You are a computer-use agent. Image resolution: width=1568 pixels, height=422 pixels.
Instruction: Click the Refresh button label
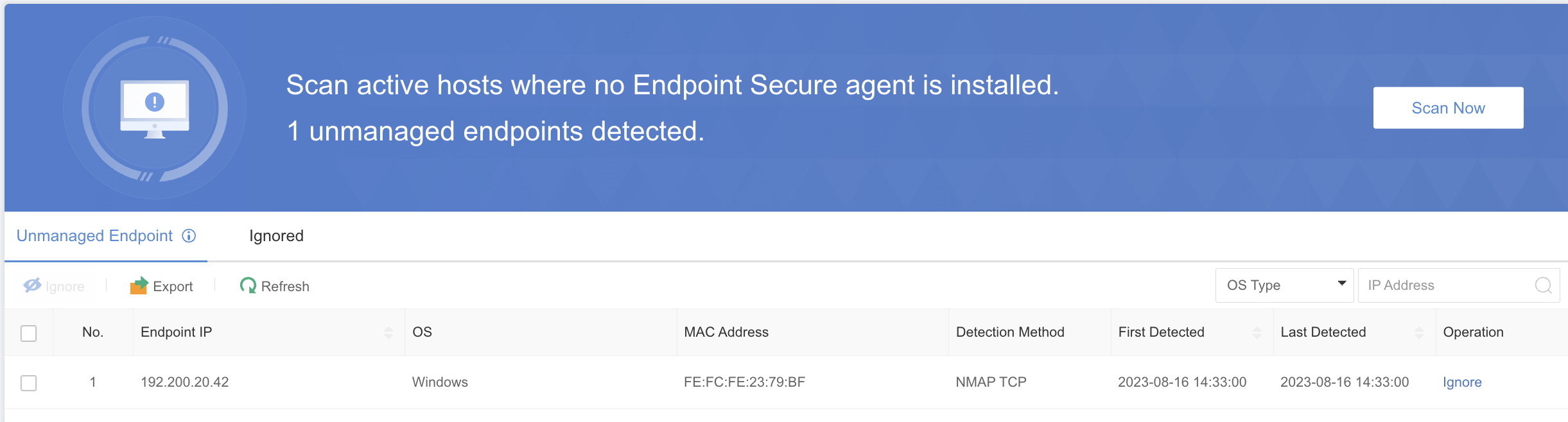pos(285,287)
